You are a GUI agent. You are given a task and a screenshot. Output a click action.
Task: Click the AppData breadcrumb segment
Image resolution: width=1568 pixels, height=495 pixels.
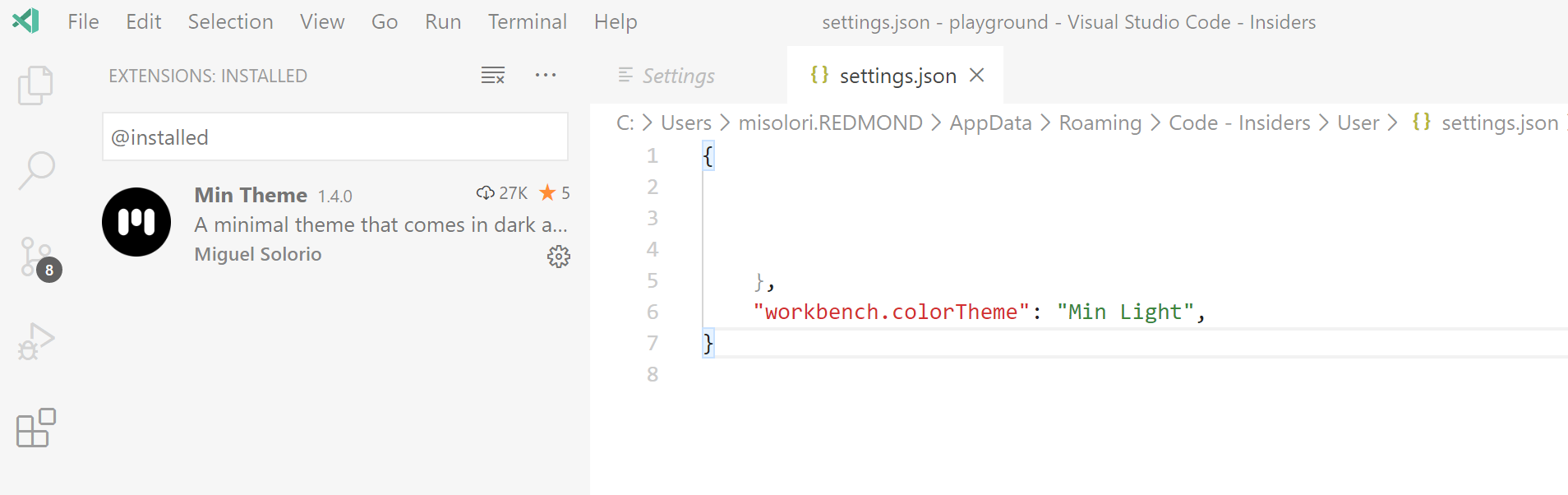990,123
